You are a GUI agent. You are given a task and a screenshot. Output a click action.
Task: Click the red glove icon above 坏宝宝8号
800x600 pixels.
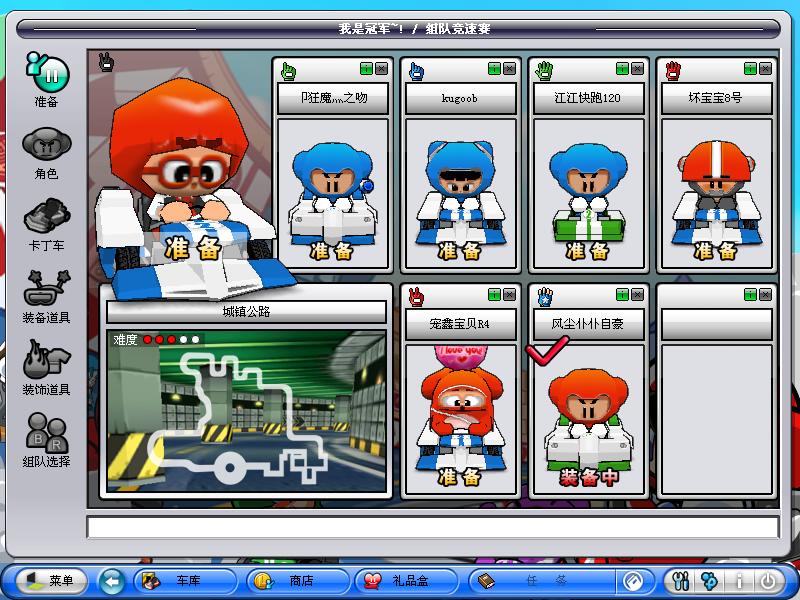pos(673,71)
